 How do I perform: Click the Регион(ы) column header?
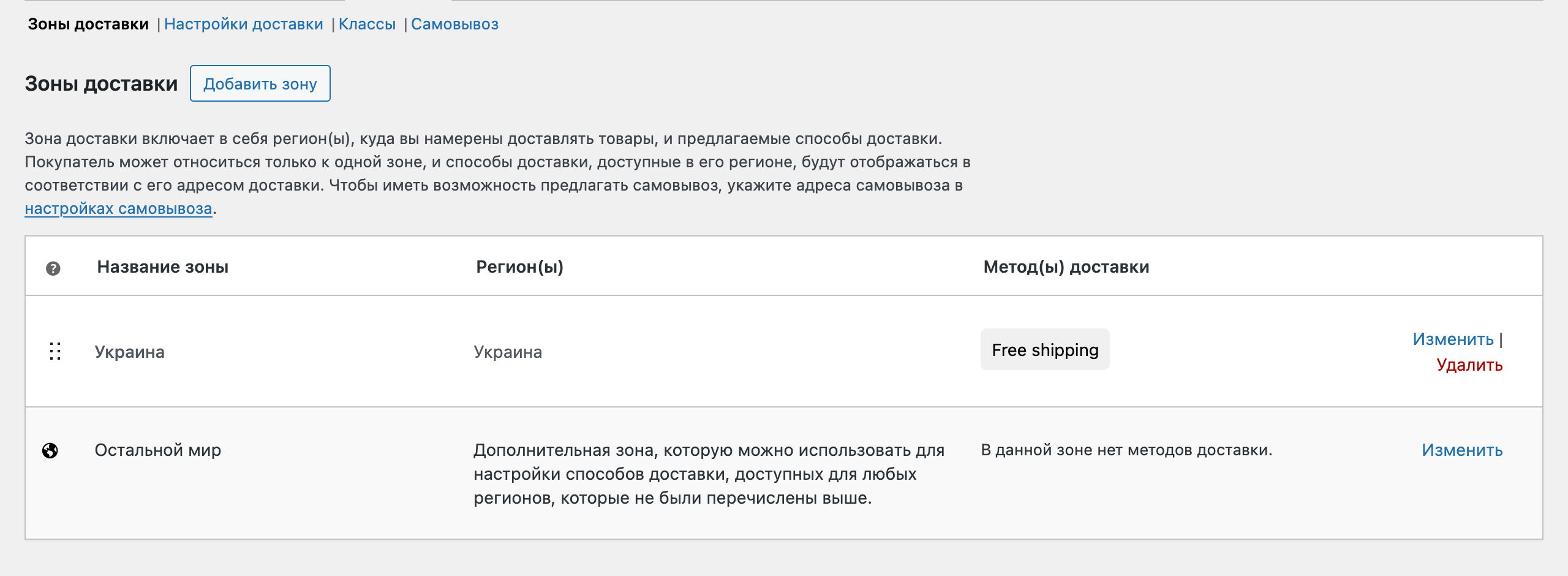click(x=520, y=267)
